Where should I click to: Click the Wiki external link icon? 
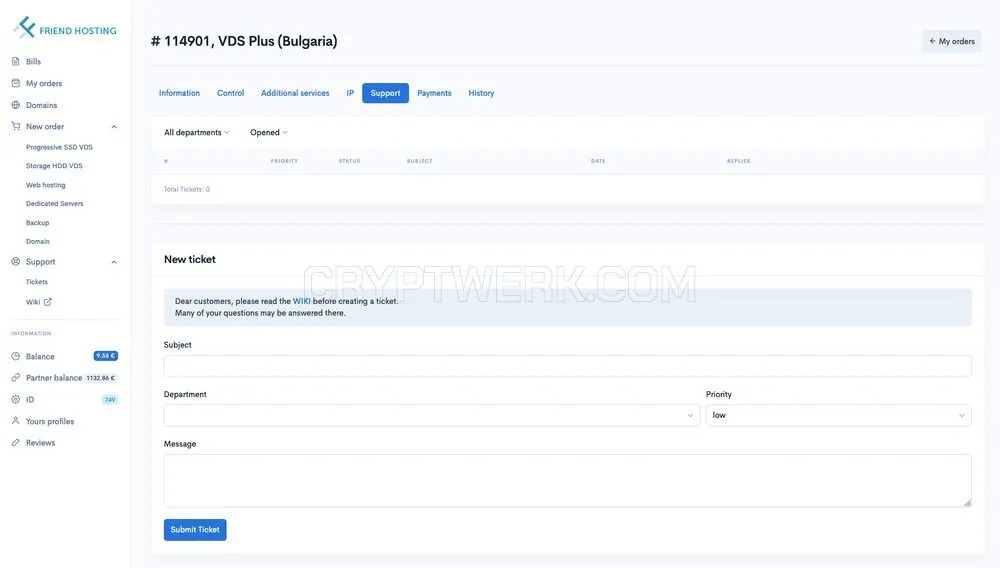(x=48, y=302)
